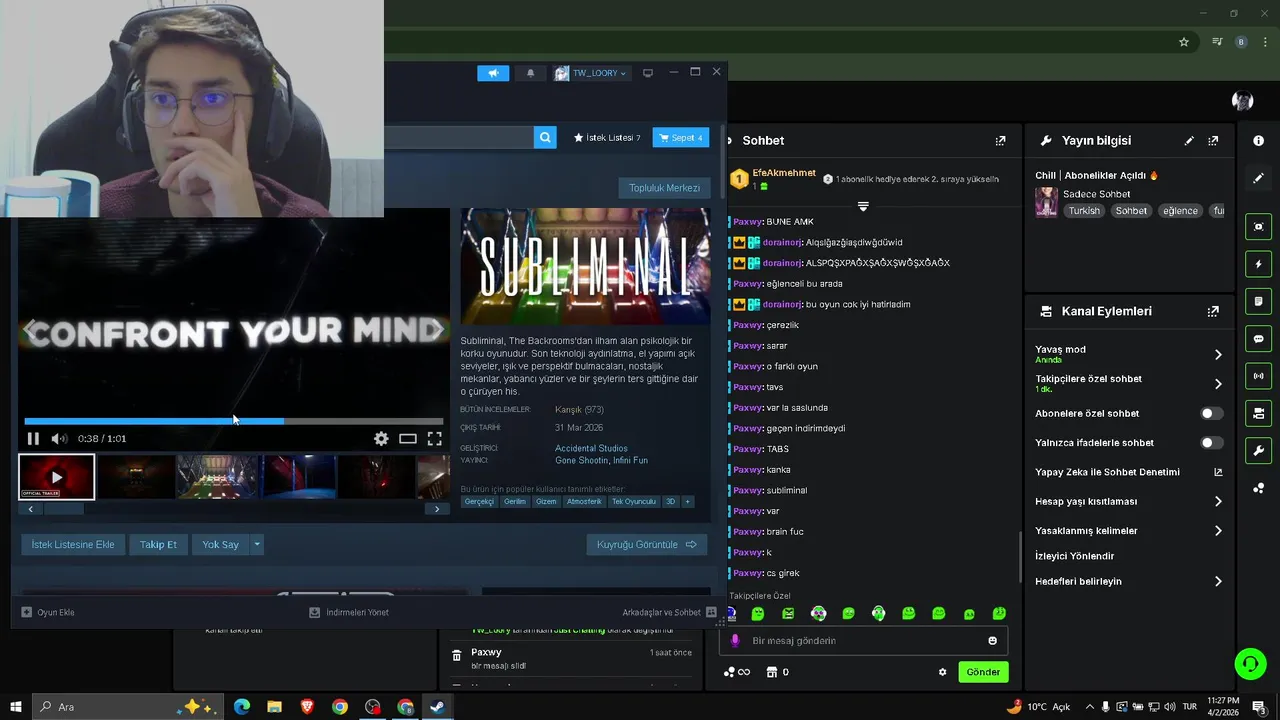Viewport: 1280px width, 720px height.
Task: Pop out the Sohbet chat panel
Action: (1000, 141)
